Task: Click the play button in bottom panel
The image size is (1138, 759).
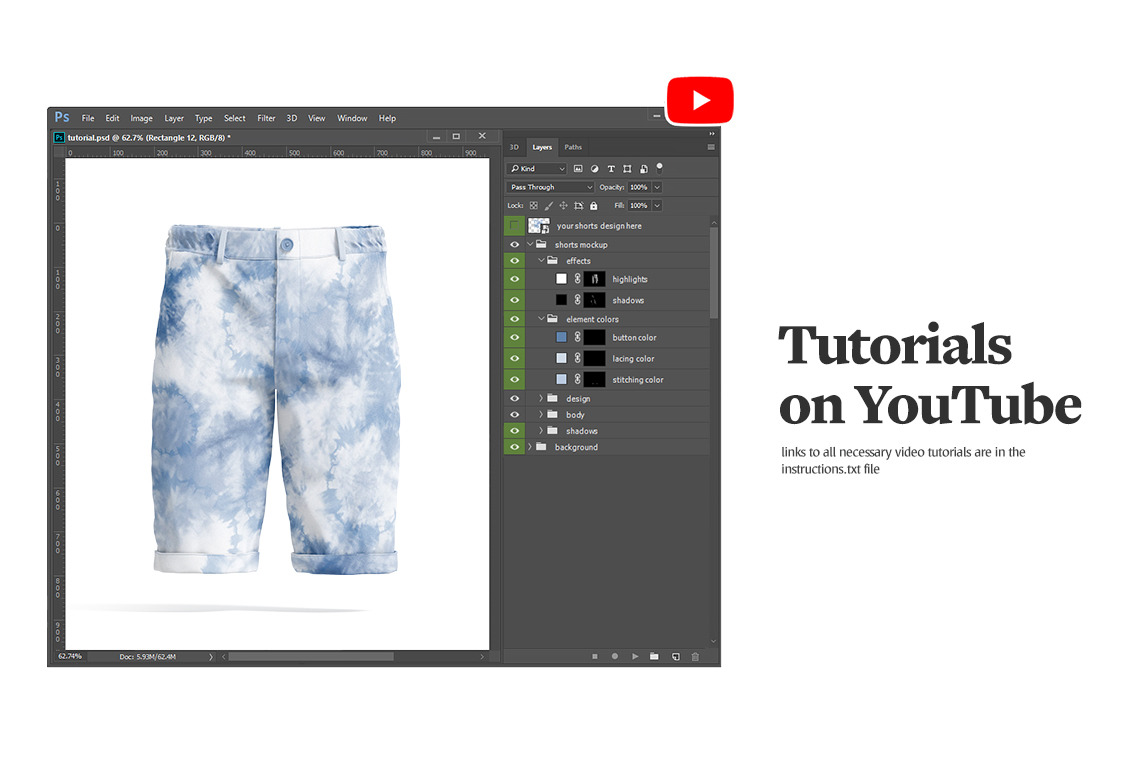Action: click(634, 657)
